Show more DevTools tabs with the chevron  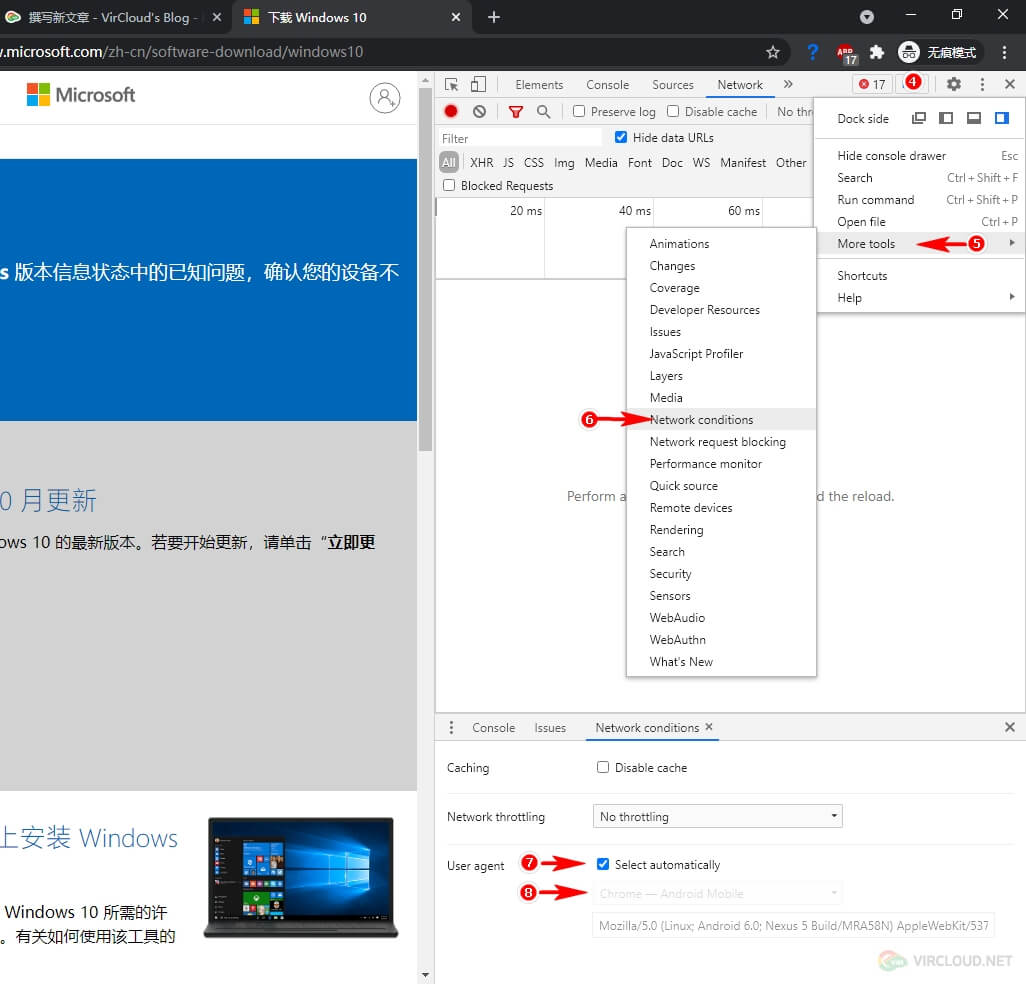788,84
